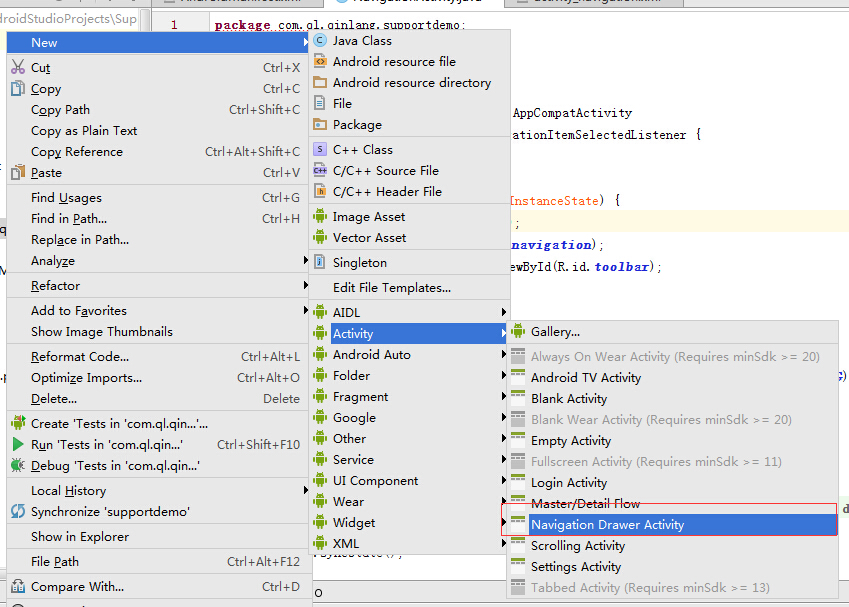Click the Image Asset android icon
The width and height of the screenshot is (849, 607).
[321, 217]
